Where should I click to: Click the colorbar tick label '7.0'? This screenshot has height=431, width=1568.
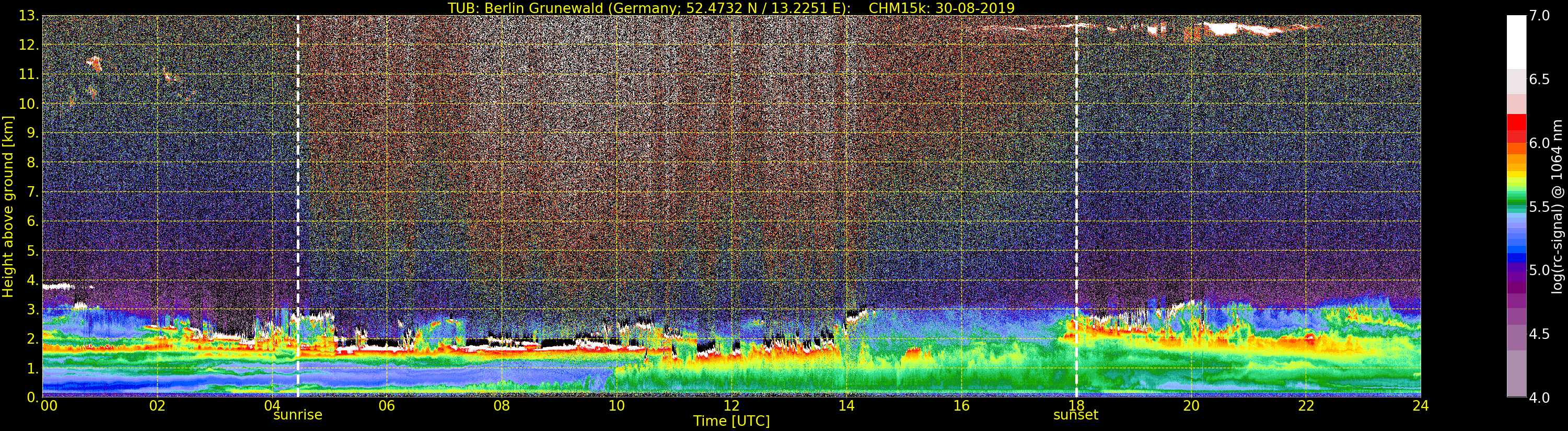tap(1540, 16)
